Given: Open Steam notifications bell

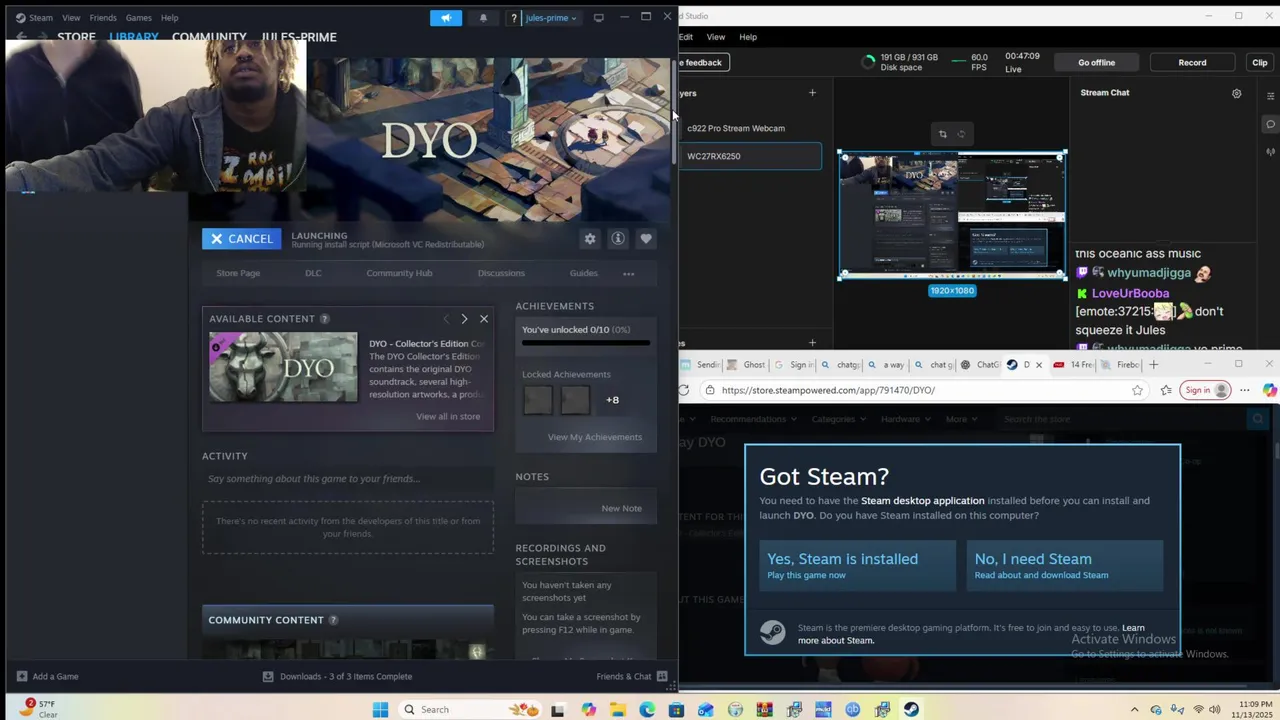Looking at the screenshot, I should (x=483, y=18).
